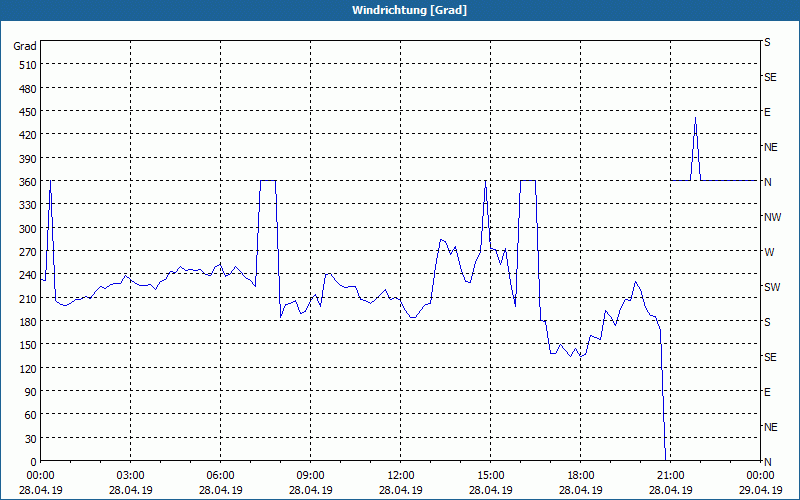
Task: Click the 300 y-axis tick label
Action: 29,229
